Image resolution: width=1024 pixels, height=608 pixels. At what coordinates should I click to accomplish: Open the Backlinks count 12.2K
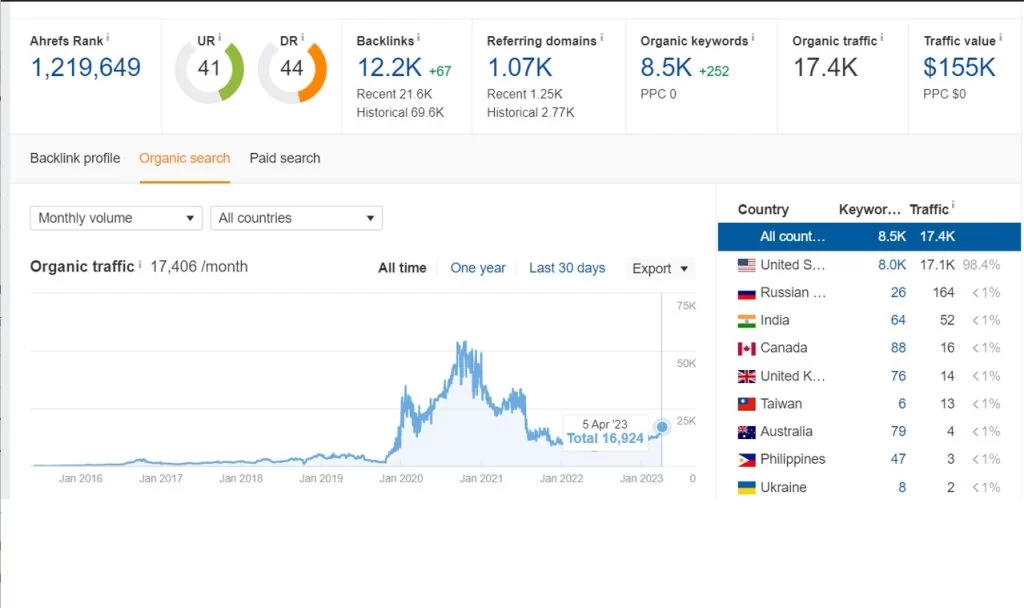click(x=389, y=67)
